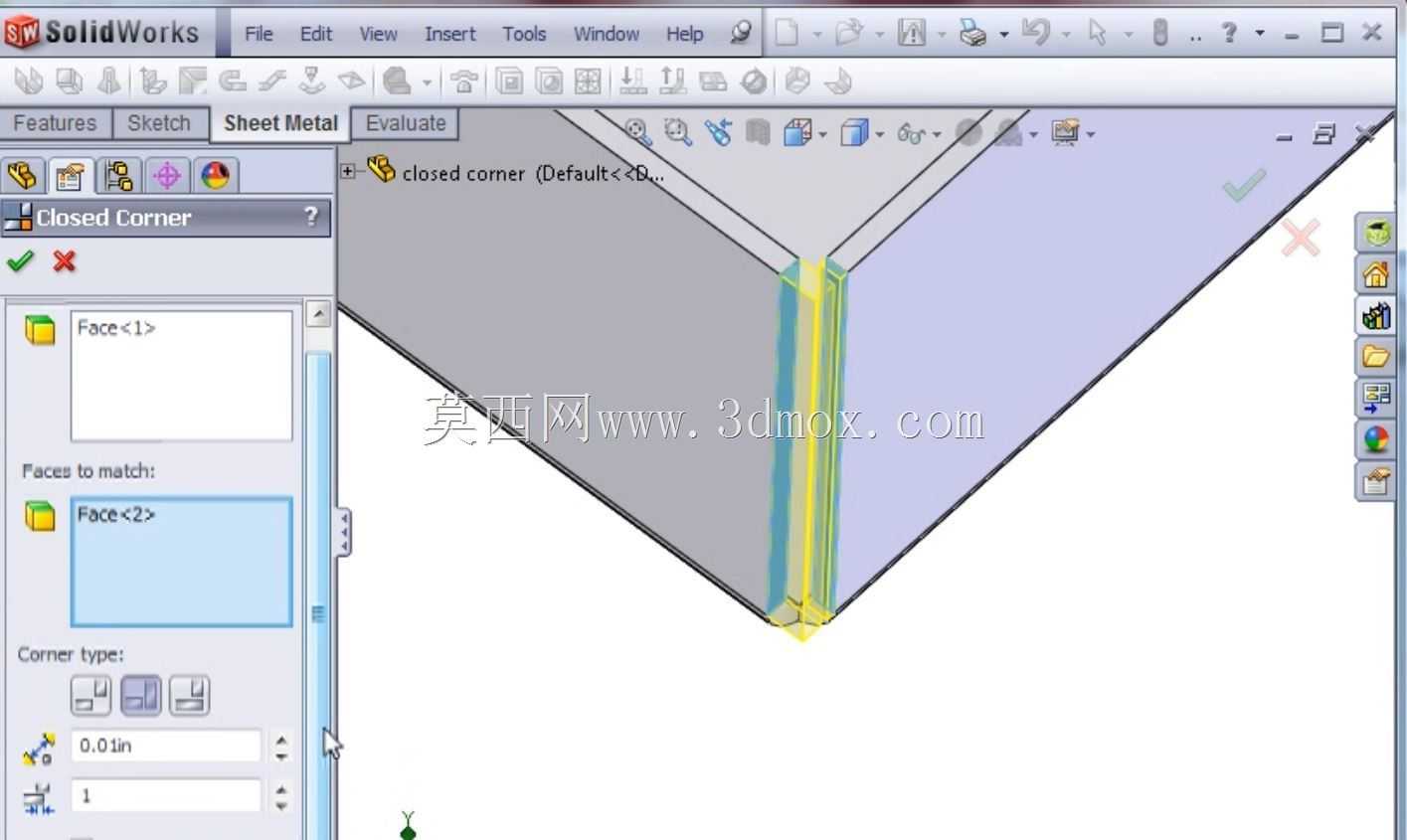Expand the closed corner tree node
The image size is (1407, 840).
pos(347,171)
